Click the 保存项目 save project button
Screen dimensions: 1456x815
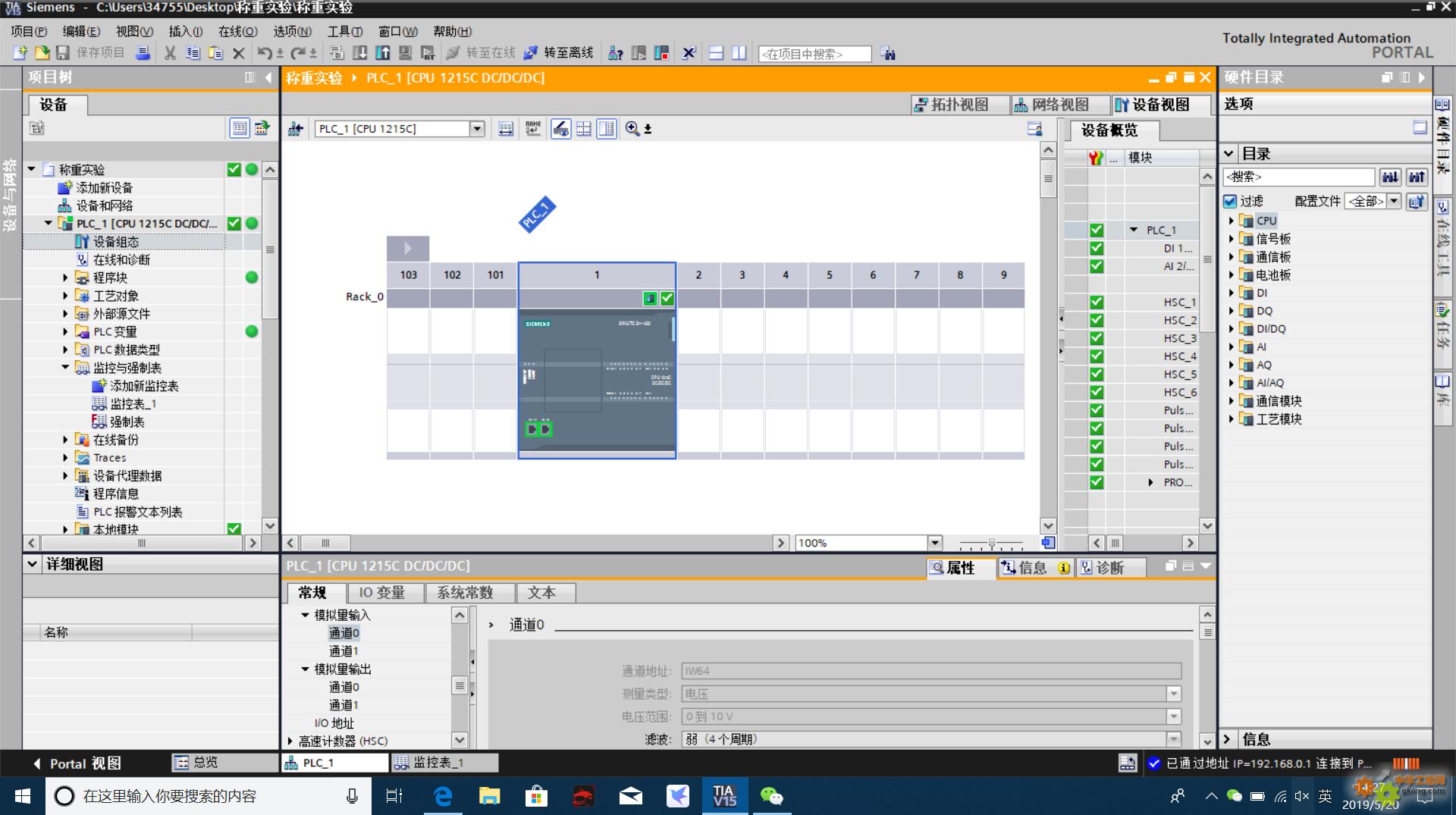(x=90, y=53)
